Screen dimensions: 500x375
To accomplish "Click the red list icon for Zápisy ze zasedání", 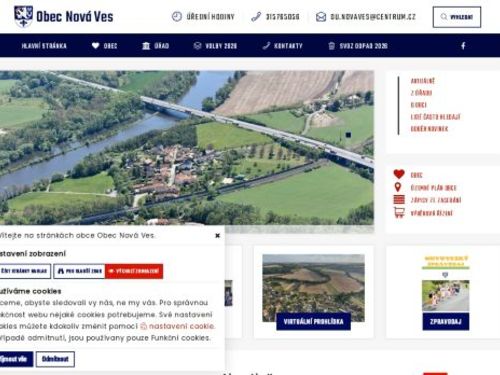I will point(399,200).
